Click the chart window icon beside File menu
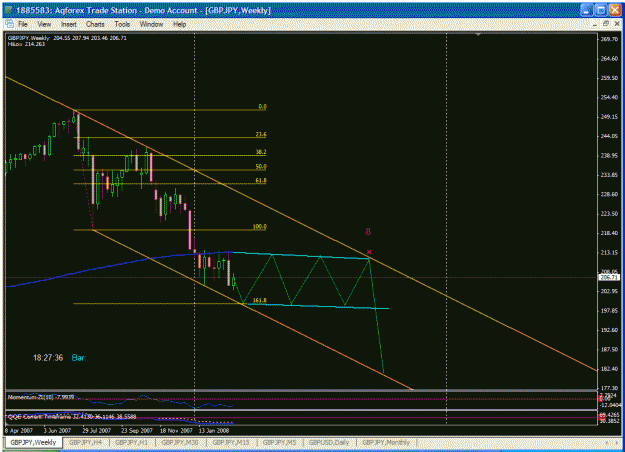This screenshot has width=625, height=452. pyautogui.click(x=9, y=24)
